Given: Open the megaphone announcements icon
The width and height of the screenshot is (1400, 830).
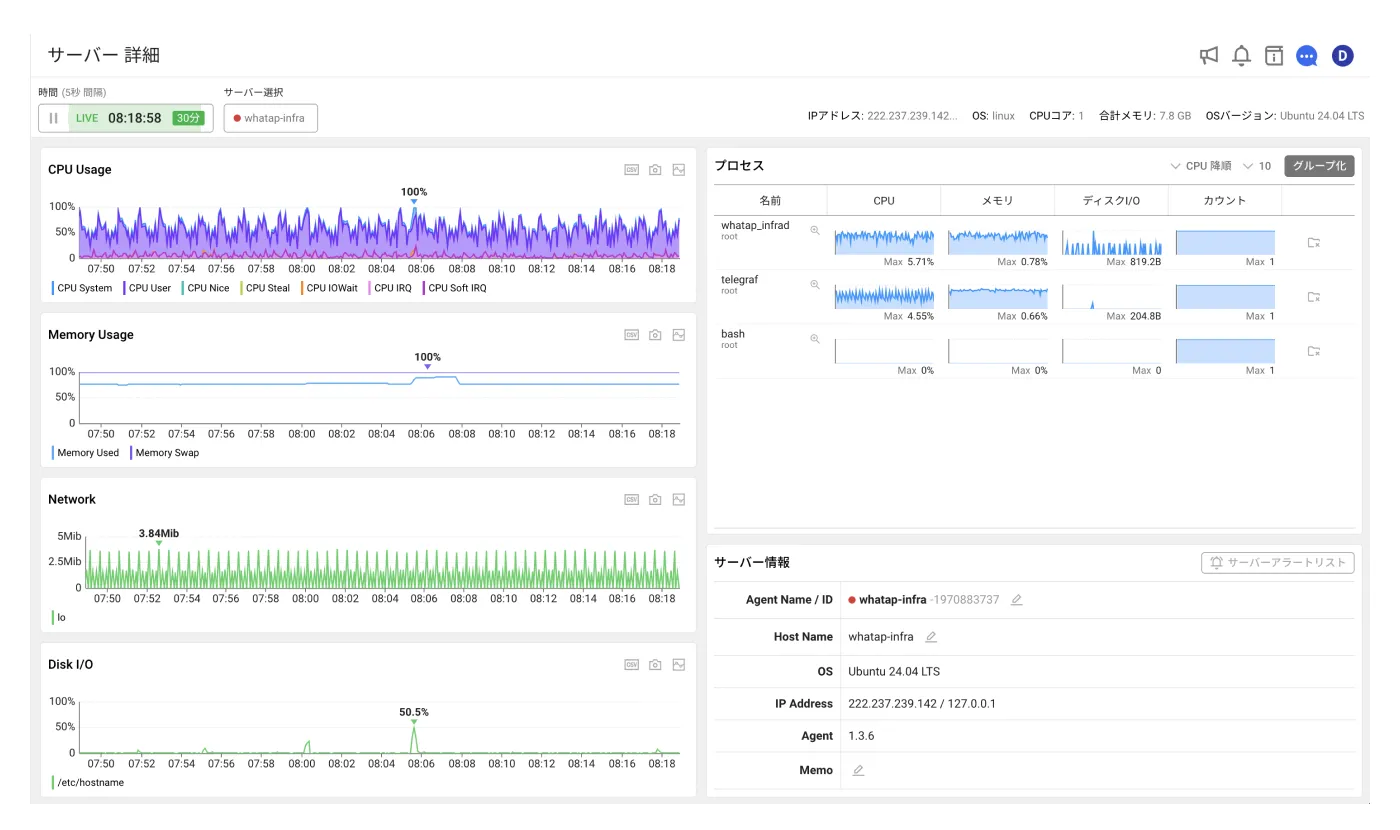Looking at the screenshot, I should pyautogui.click(x=1209, y=56).
